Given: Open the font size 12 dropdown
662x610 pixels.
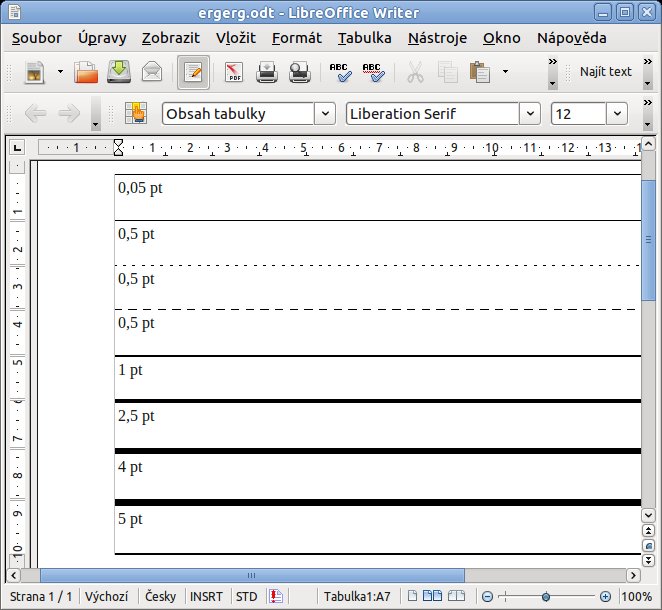Looking at the screenshot, I should click(x=617, y=114).
